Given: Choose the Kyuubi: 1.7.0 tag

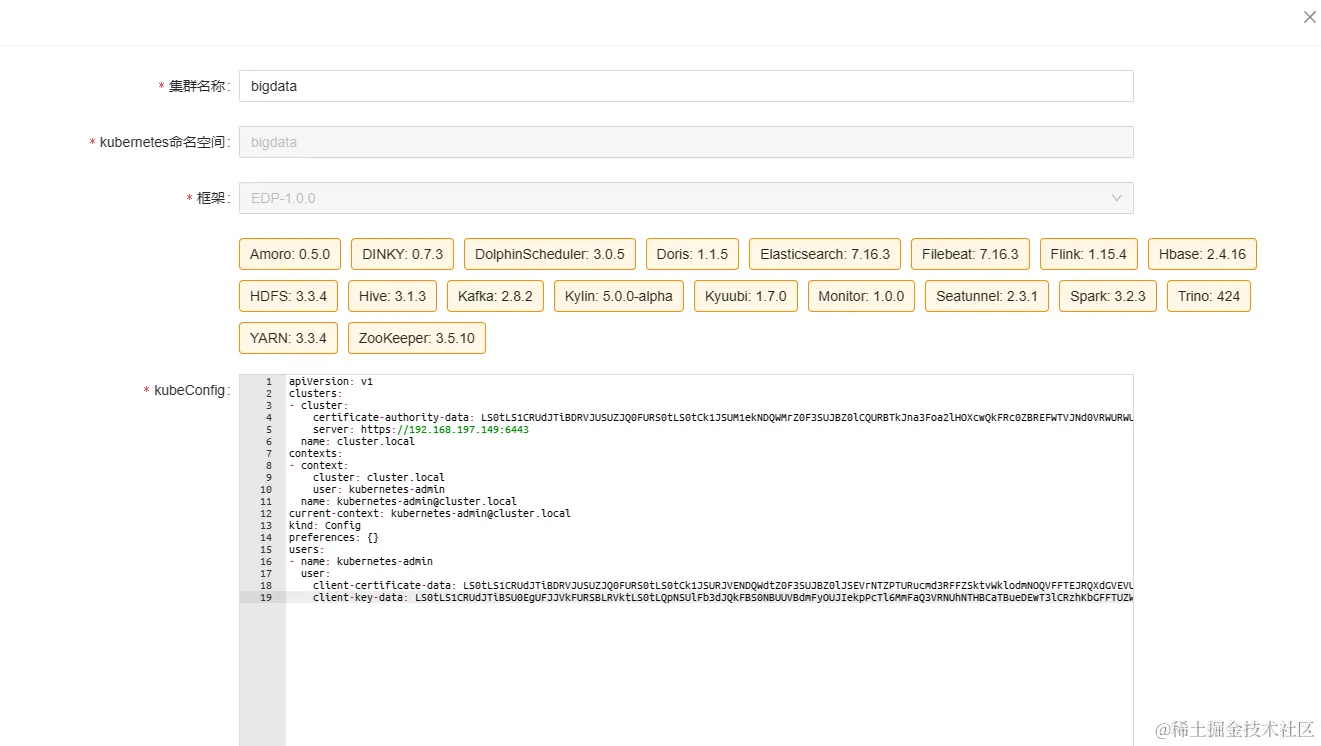Looking at the screenshot, I should [746, 296].
